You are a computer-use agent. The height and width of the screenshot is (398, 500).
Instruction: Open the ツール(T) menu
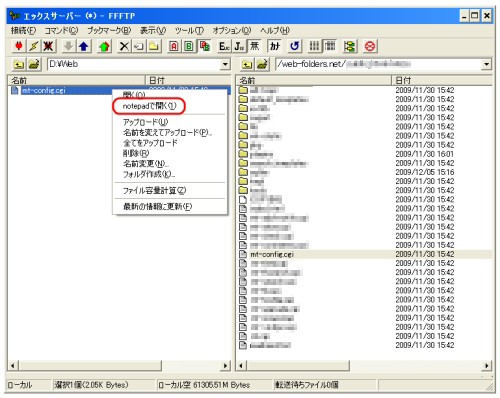pyautogui.click(x=189, y=31)
